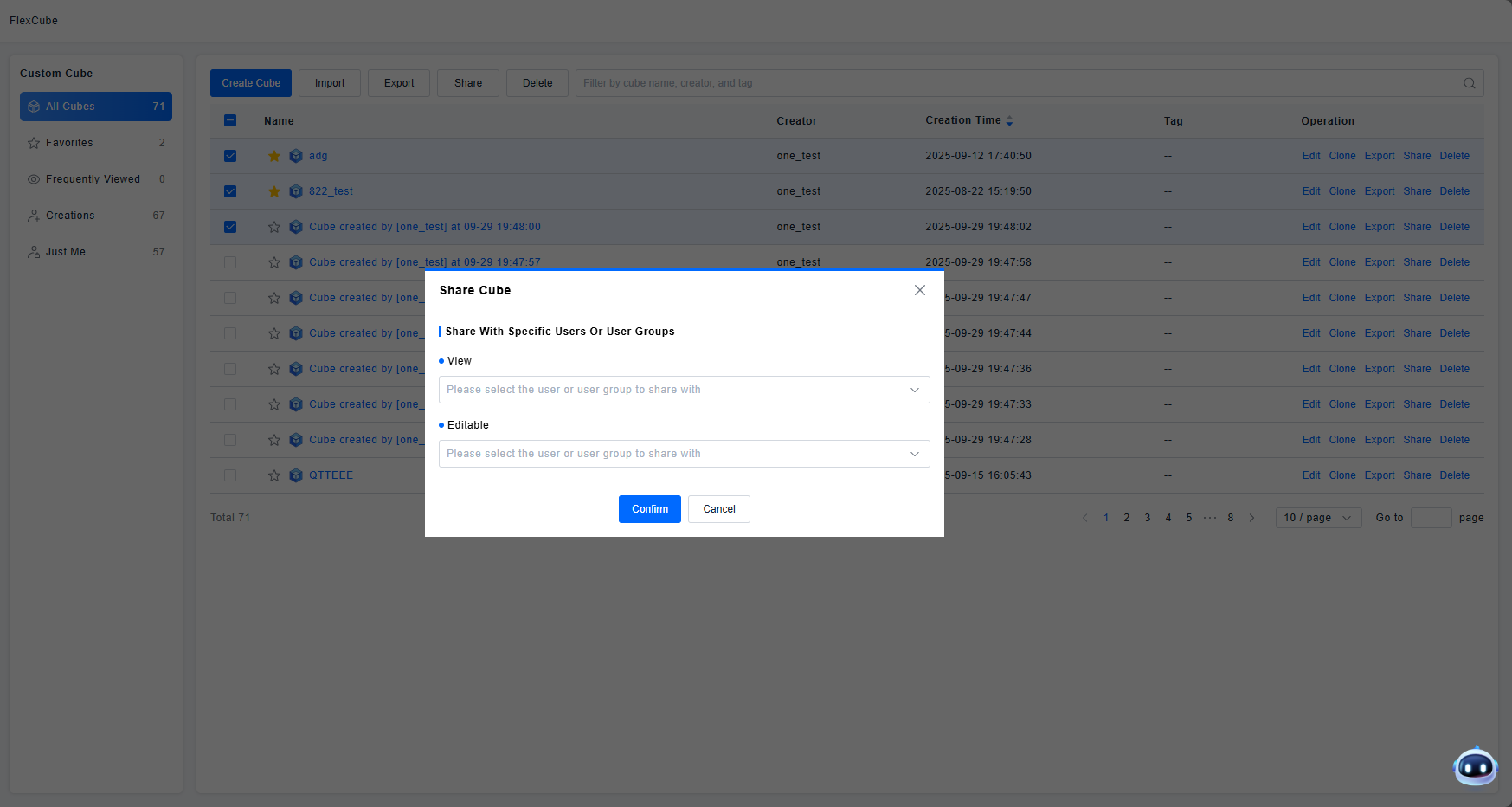Star the QTTEEE cube as favorite
Screen dimensions: 1512x807
tap(274, 475)
